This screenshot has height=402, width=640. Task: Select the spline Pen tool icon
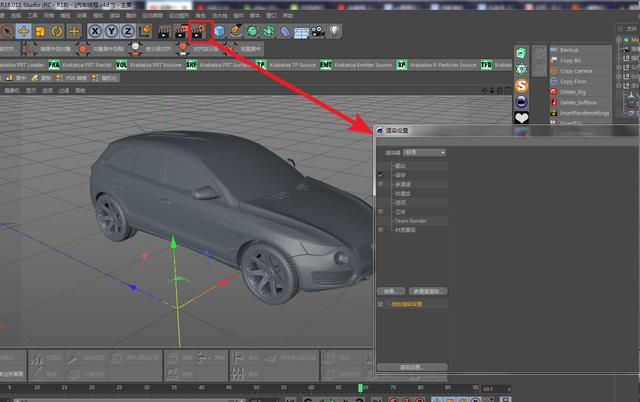coord(236,31)
